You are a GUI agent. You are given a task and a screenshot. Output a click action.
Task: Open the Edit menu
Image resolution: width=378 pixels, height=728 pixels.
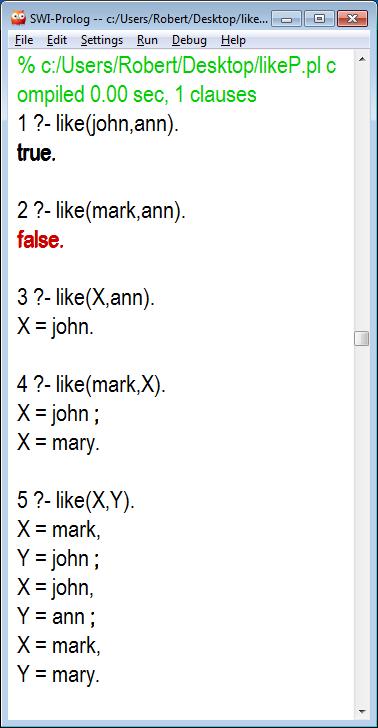click(57, 40)
